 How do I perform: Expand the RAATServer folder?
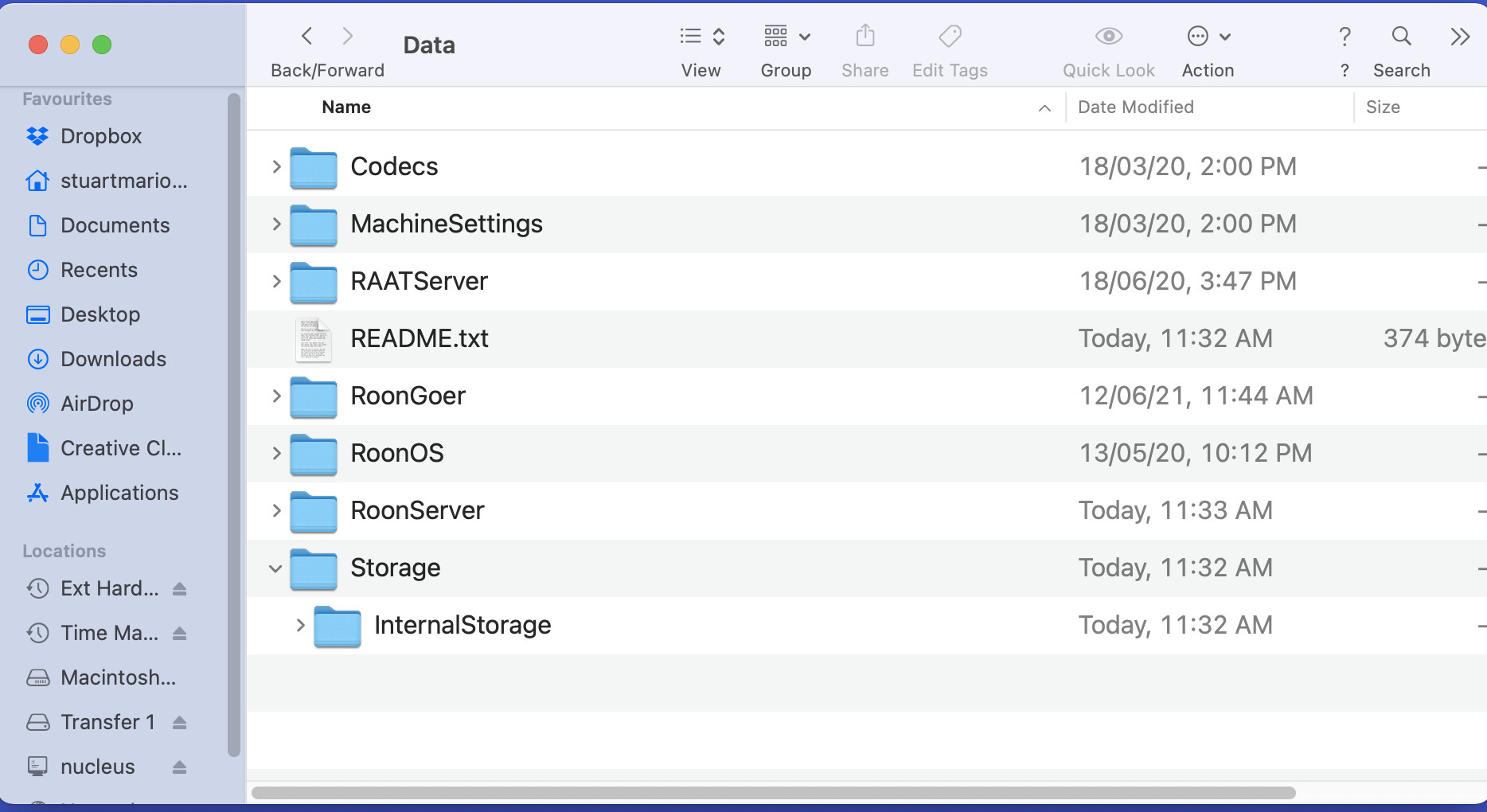[276, 281]
